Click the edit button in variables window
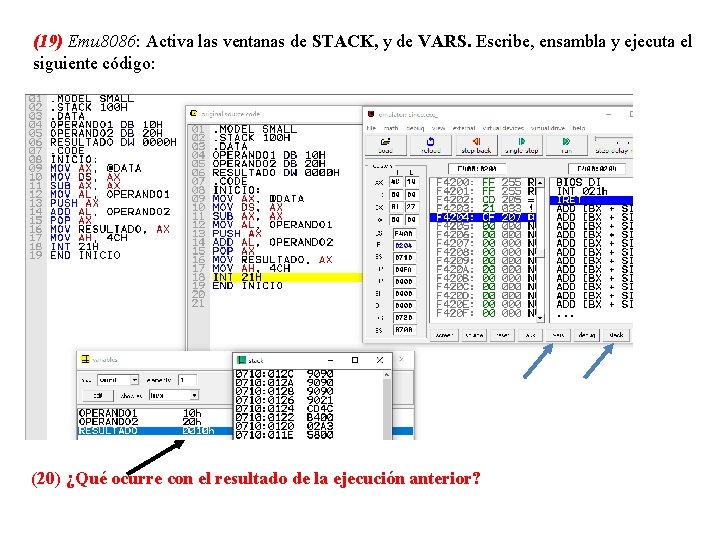 (98, 395)
